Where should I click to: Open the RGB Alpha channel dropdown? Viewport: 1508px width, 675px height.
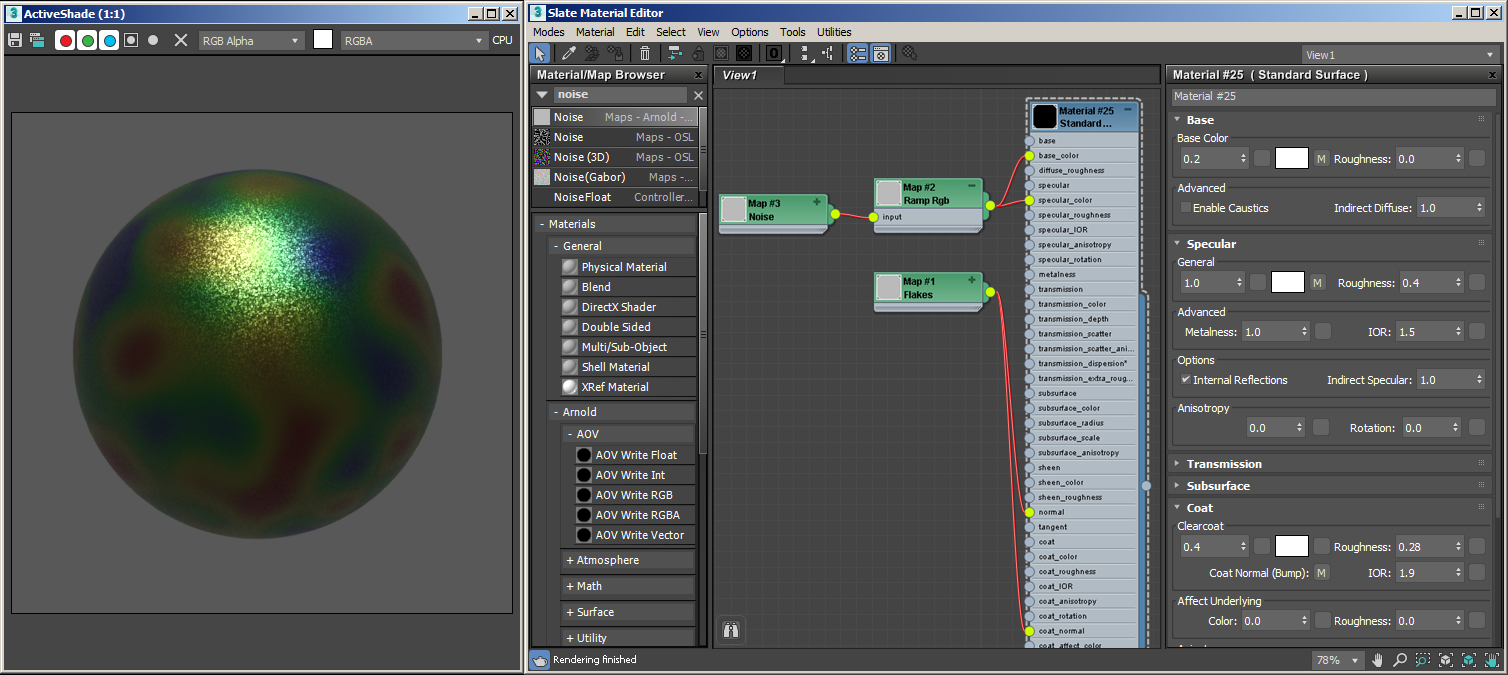(250, 40)
